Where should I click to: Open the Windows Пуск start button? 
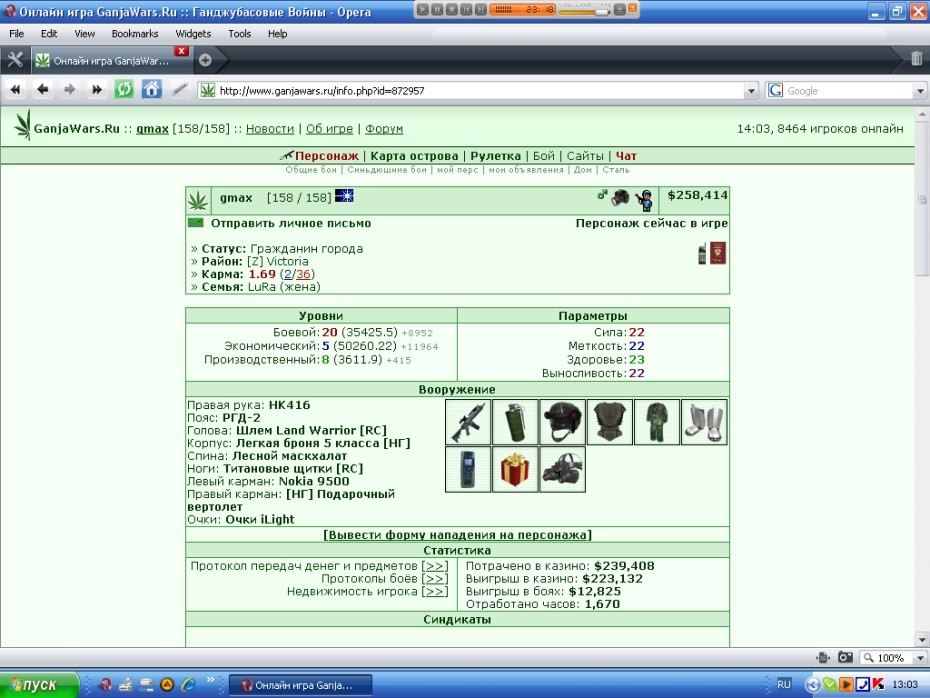pos(39,685)
